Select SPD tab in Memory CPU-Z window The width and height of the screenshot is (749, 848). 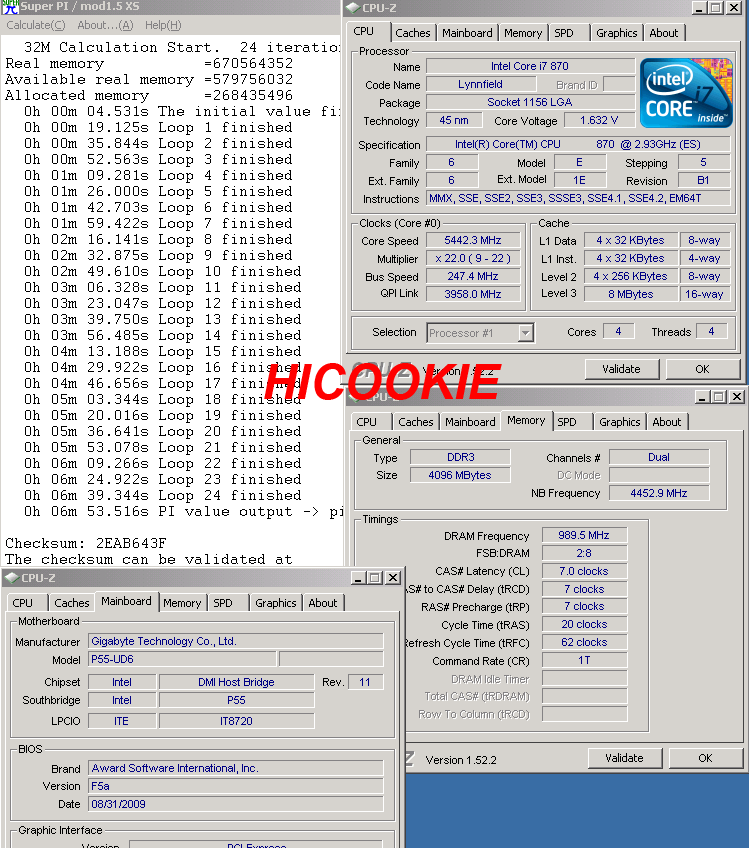coord(567,422)
